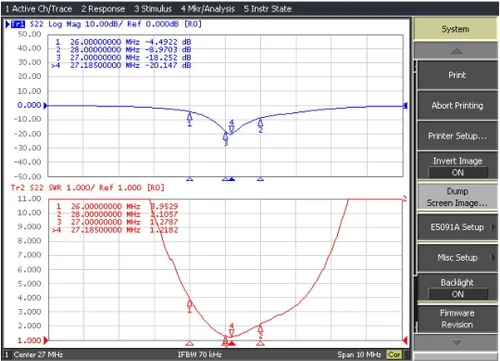Click blue reference level arrow at 0.000

pyautogui.click(x=46, y=105)
